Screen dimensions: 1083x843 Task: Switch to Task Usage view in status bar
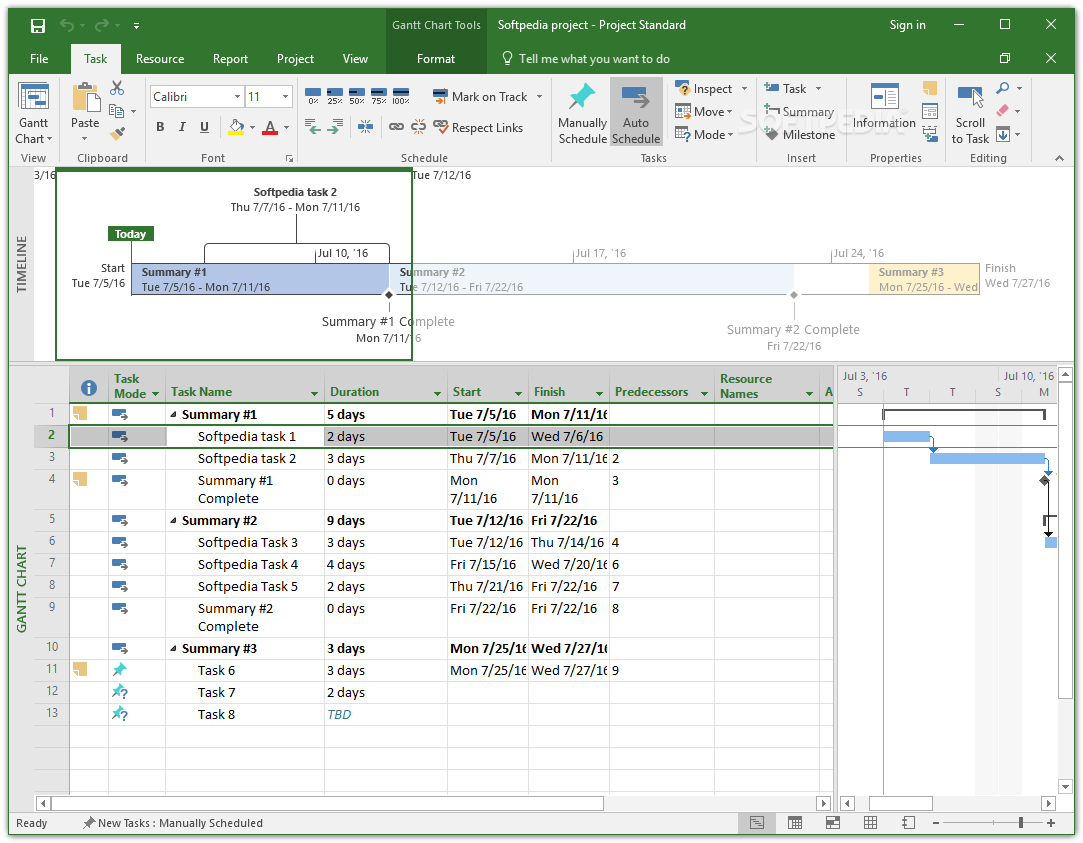[x=795, y=823]
